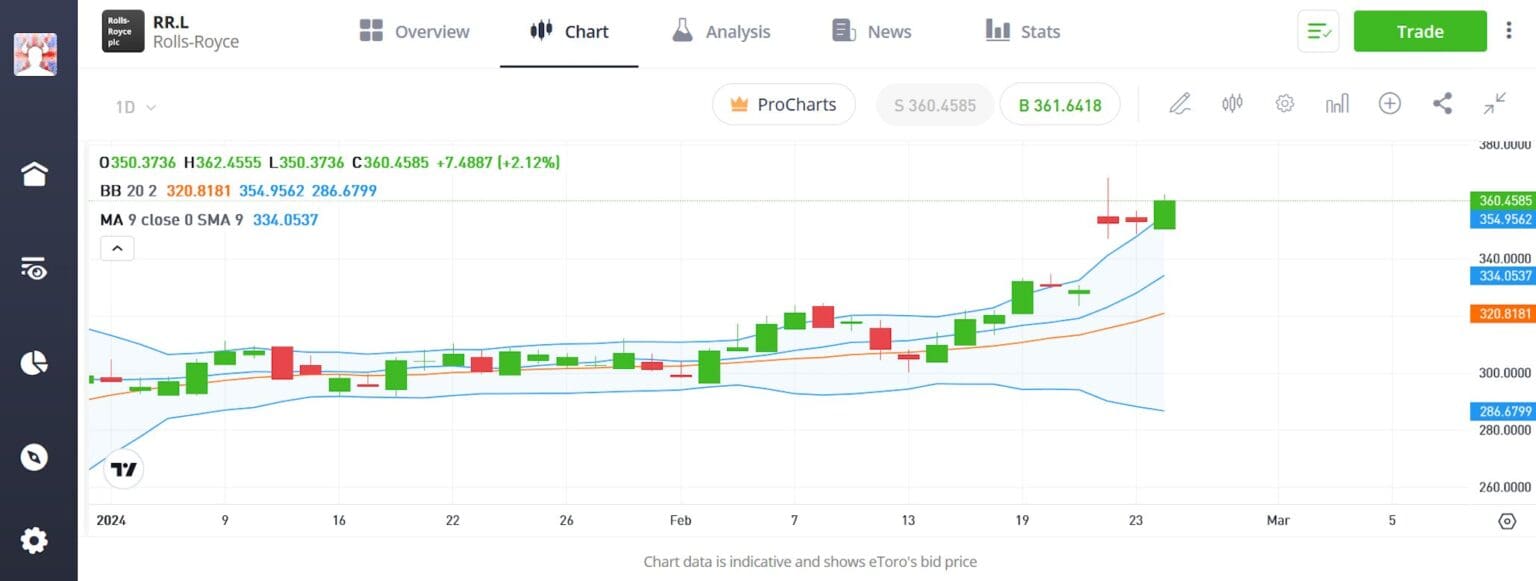1536x581 pixels.
Task: Collapse the indicator legend with the chevron
Action: click(x=117, y=247)
